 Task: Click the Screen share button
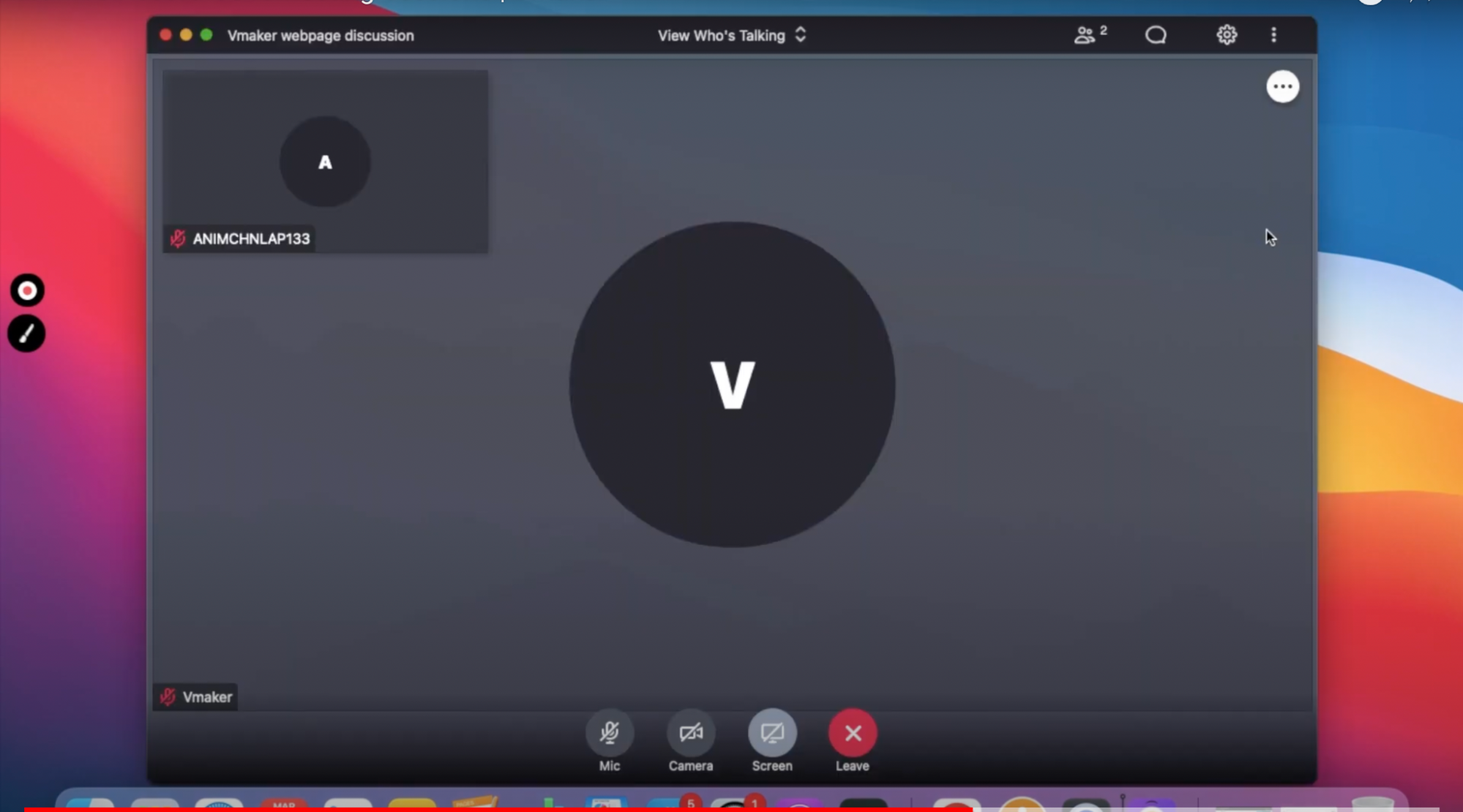coord(772,732)
